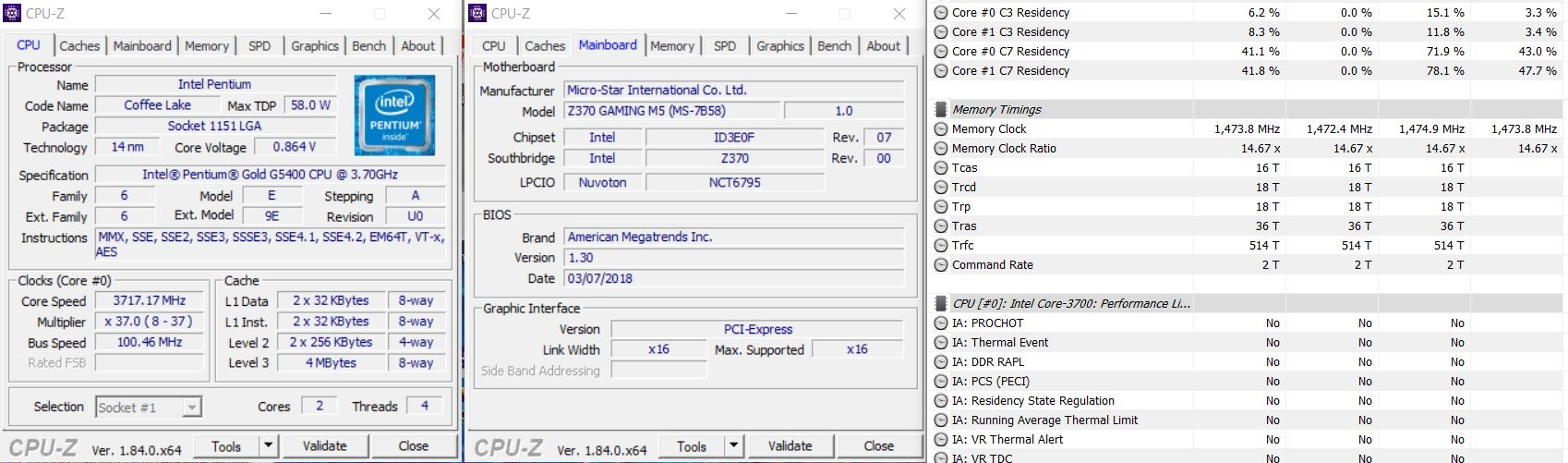Click the CPU-Z icon in the right window's title bar

point(477,13)
